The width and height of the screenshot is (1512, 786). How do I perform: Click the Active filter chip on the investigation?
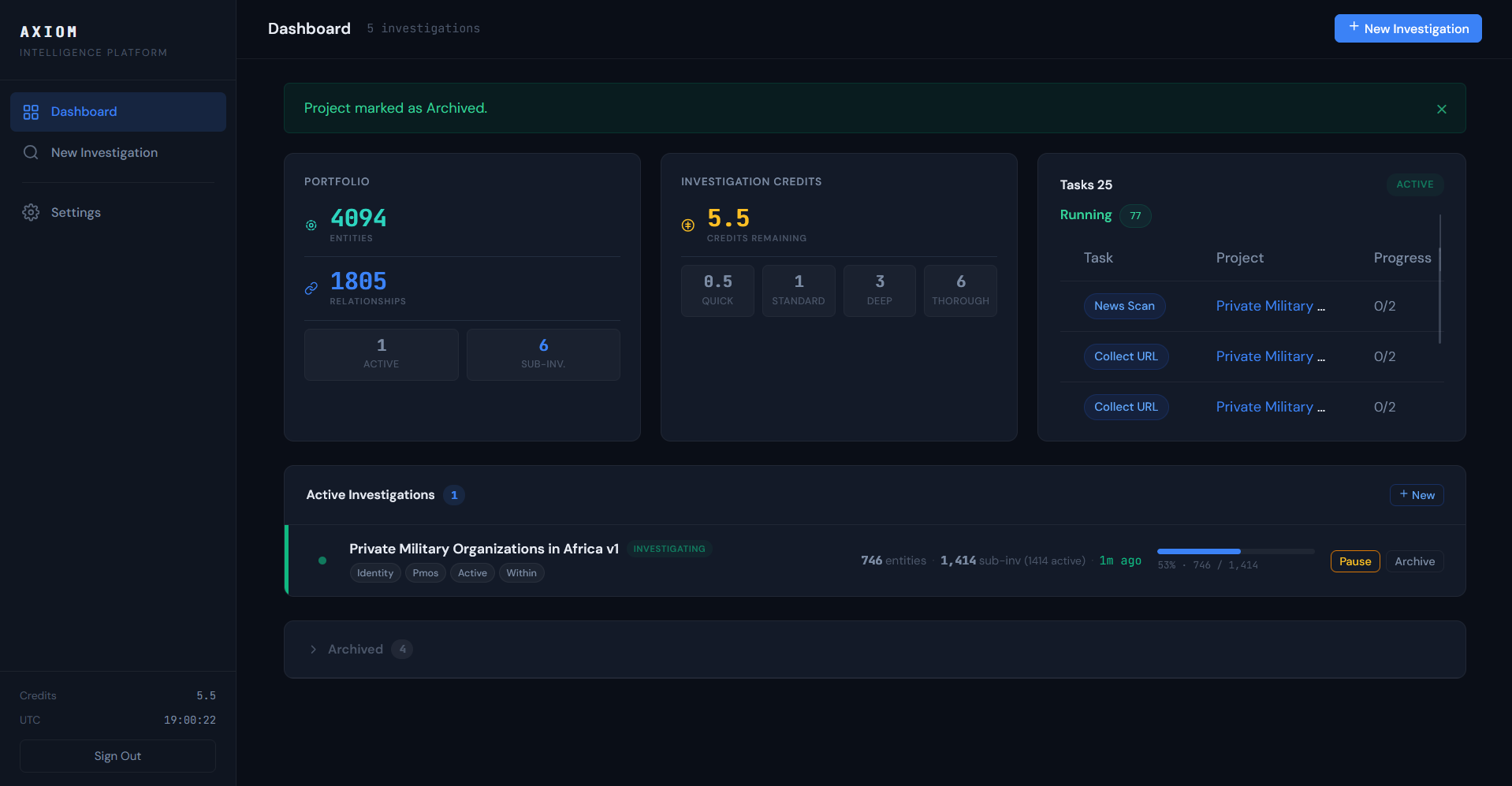(472, 572)
